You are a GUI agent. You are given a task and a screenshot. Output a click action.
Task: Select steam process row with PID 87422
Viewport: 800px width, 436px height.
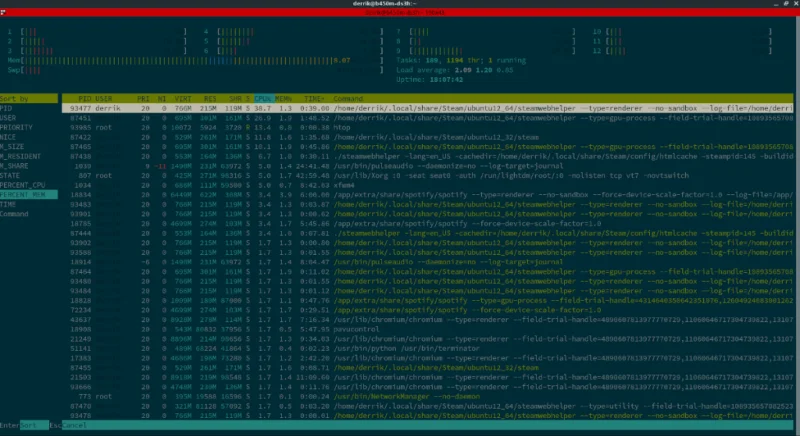428,137
